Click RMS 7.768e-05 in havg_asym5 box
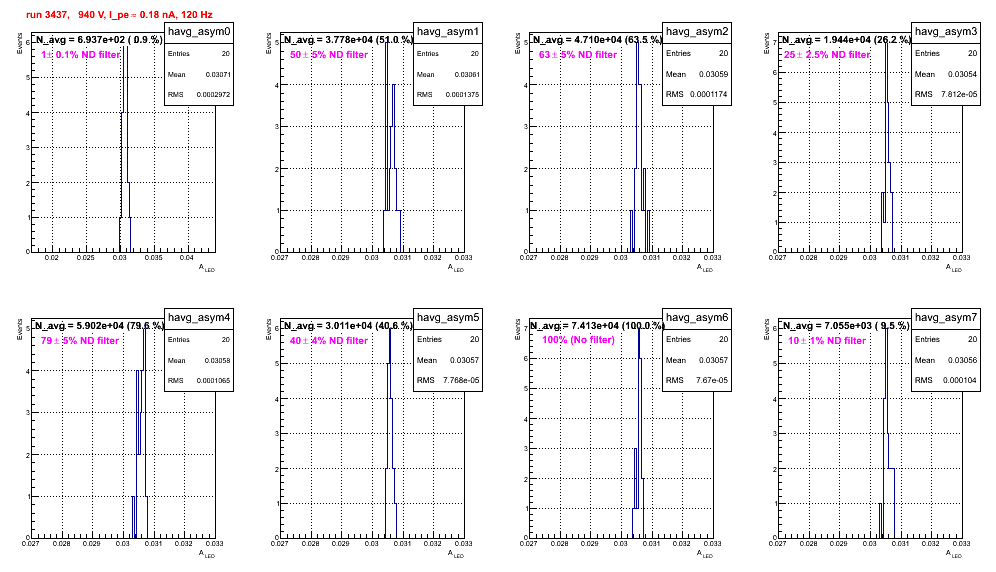Screen dimensions: 996x572 coord(448,380)
